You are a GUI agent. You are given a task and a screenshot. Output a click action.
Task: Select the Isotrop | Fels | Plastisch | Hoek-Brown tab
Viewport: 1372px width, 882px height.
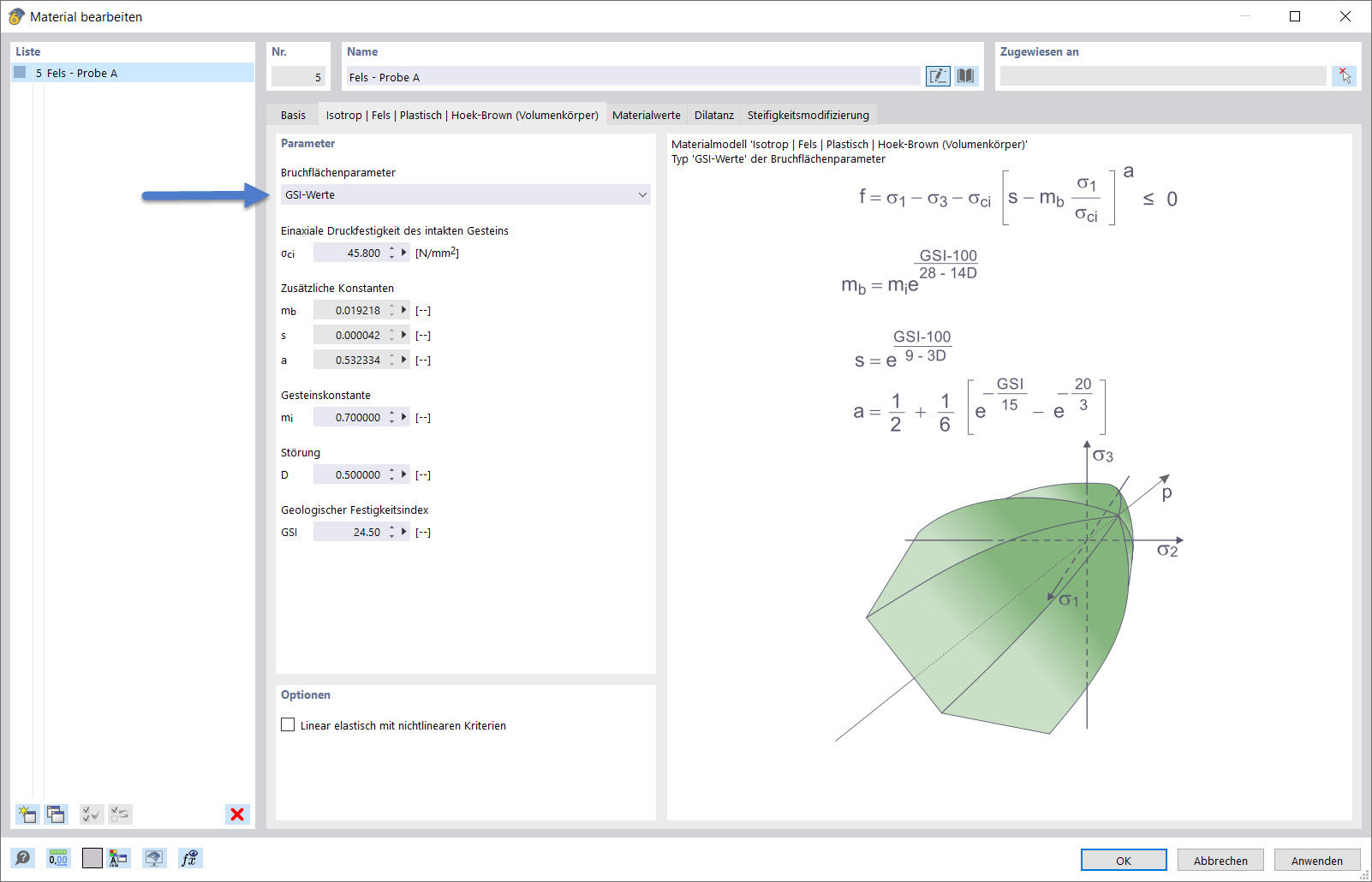pos(462,115)
